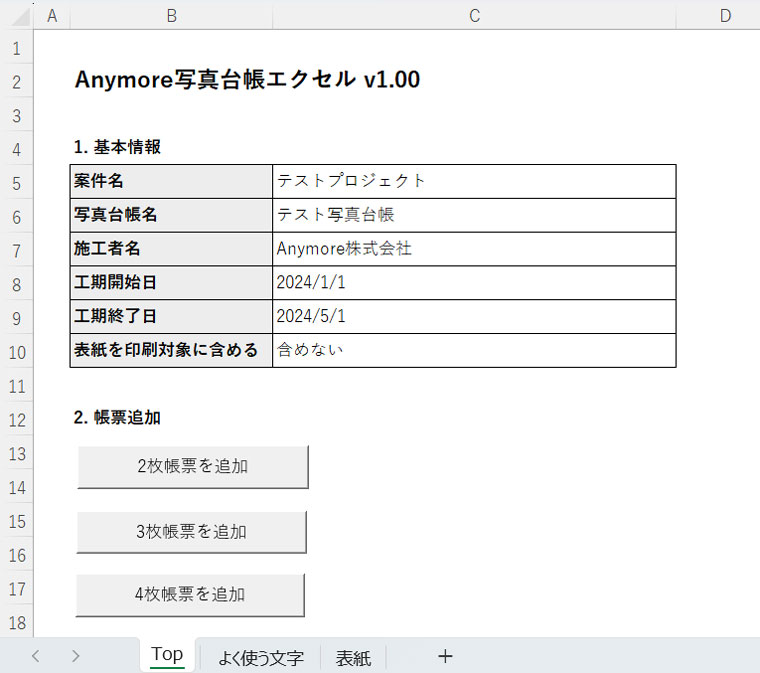The image size is (760, 673).
Task: Select row 10 header
Action: (16, 352)
